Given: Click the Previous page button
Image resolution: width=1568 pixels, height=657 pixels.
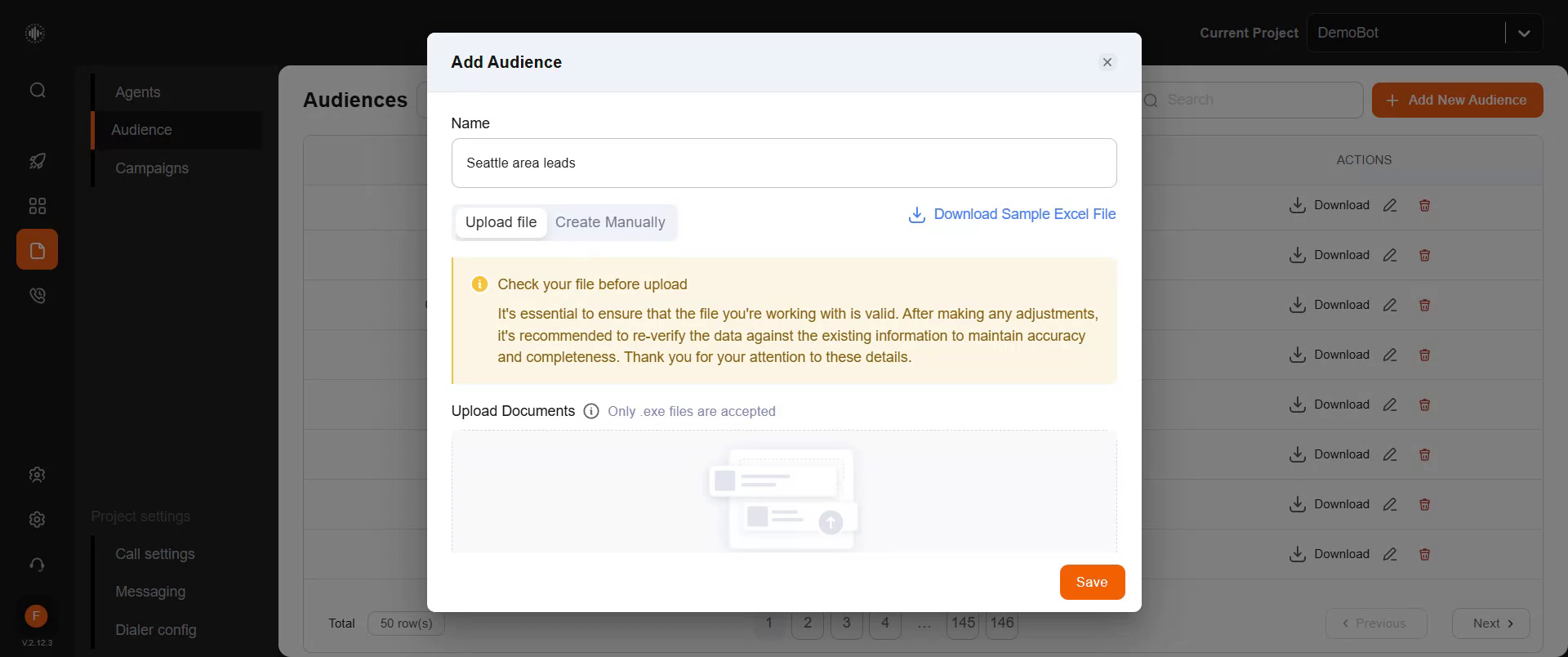Looking at the screenshot, I should [1376, 623].
